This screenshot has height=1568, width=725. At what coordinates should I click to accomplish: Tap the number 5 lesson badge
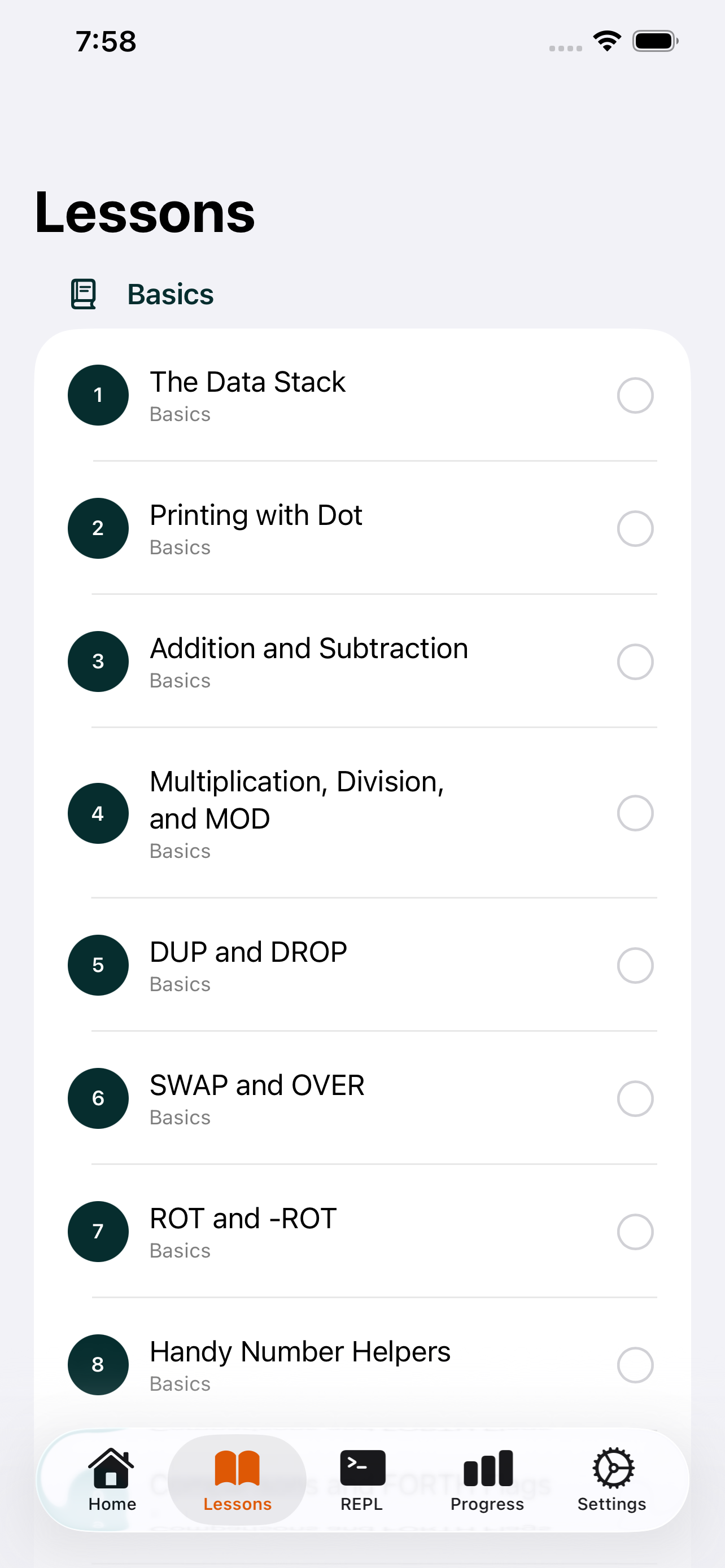[x=98, y=965]
